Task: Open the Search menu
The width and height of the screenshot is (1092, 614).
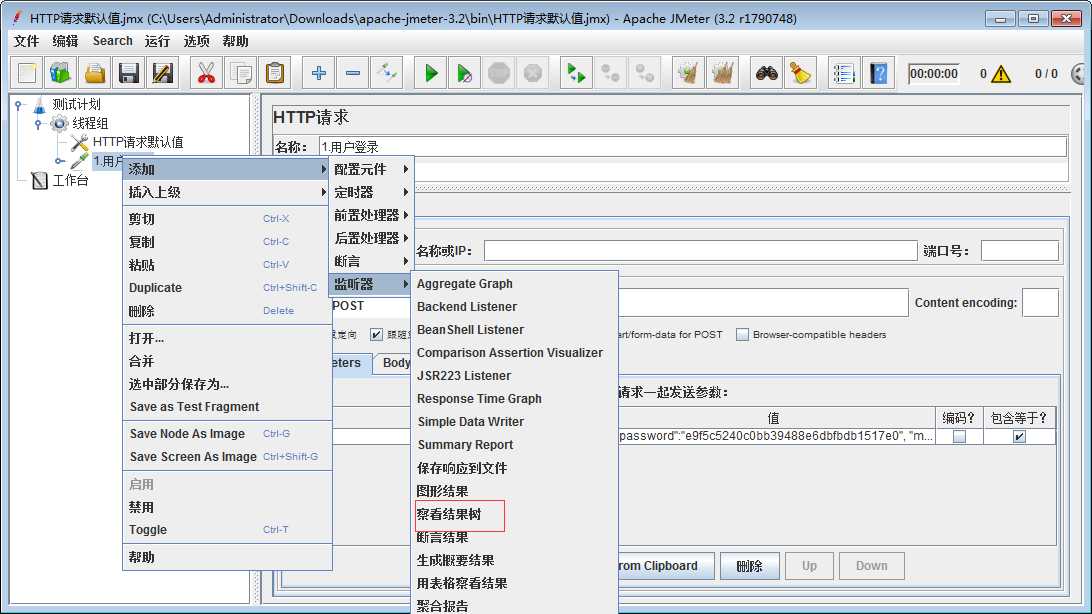Action: (112, 41)
